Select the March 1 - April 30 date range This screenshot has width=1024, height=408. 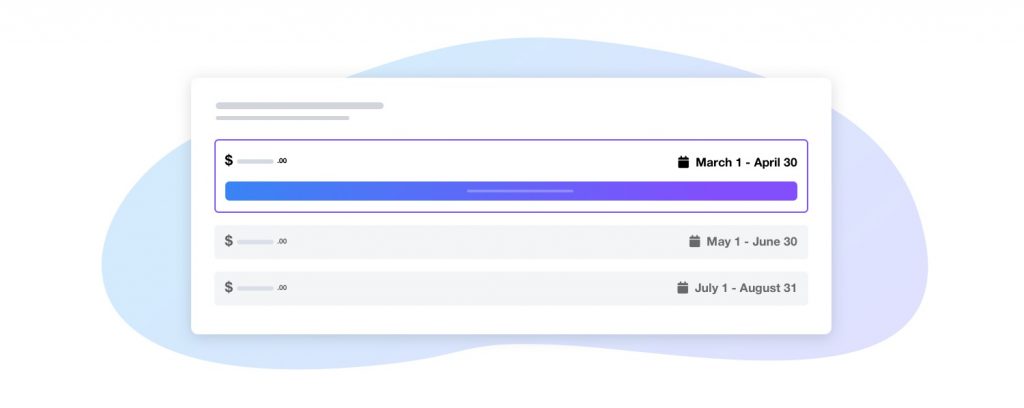point(746,162)
